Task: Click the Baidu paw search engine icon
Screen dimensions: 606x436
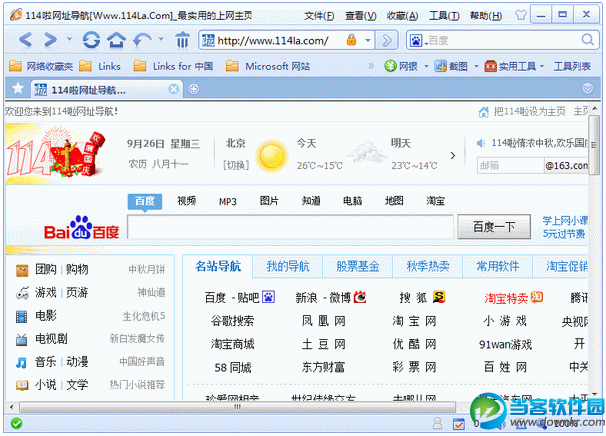Action: pyautogui.click(x=416, y=40)
